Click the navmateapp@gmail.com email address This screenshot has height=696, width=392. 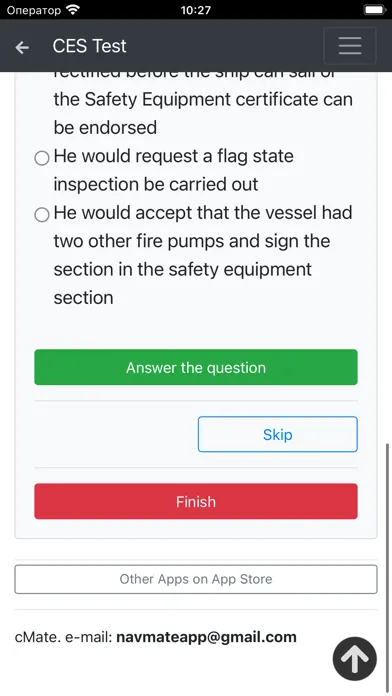206,637
